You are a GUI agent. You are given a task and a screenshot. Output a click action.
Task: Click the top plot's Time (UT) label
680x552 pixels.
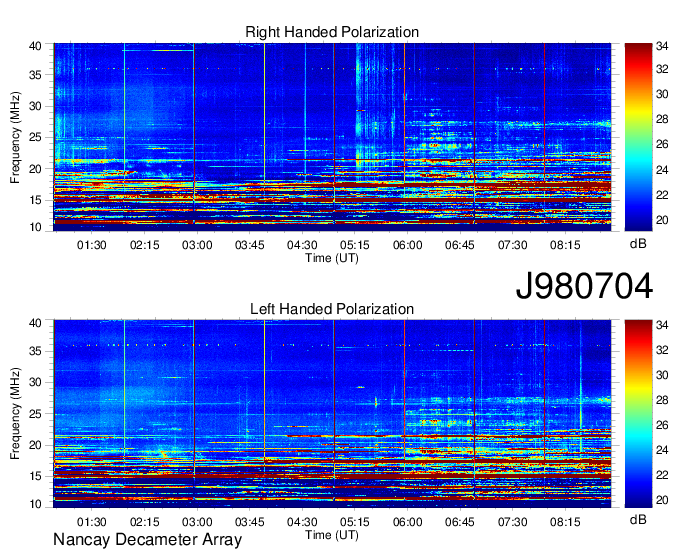click(x=332, y=258)
